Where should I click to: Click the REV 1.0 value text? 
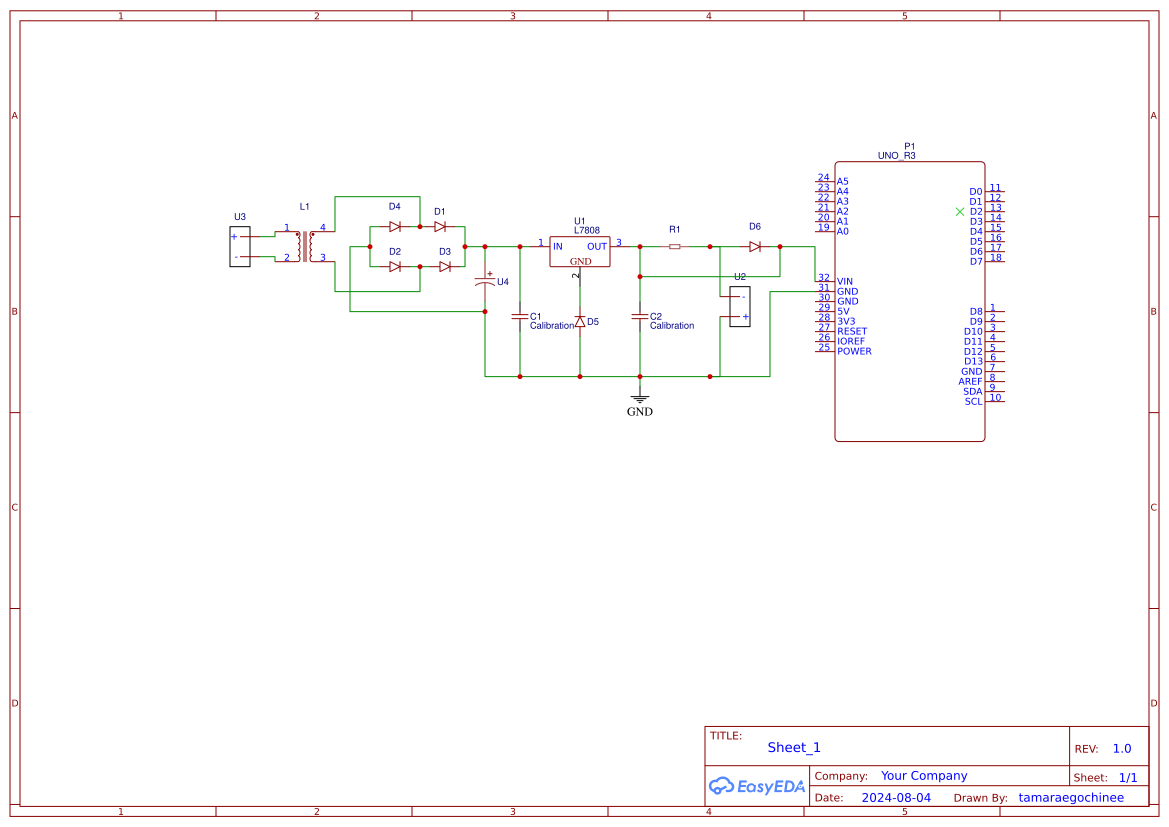[1121, 747]
